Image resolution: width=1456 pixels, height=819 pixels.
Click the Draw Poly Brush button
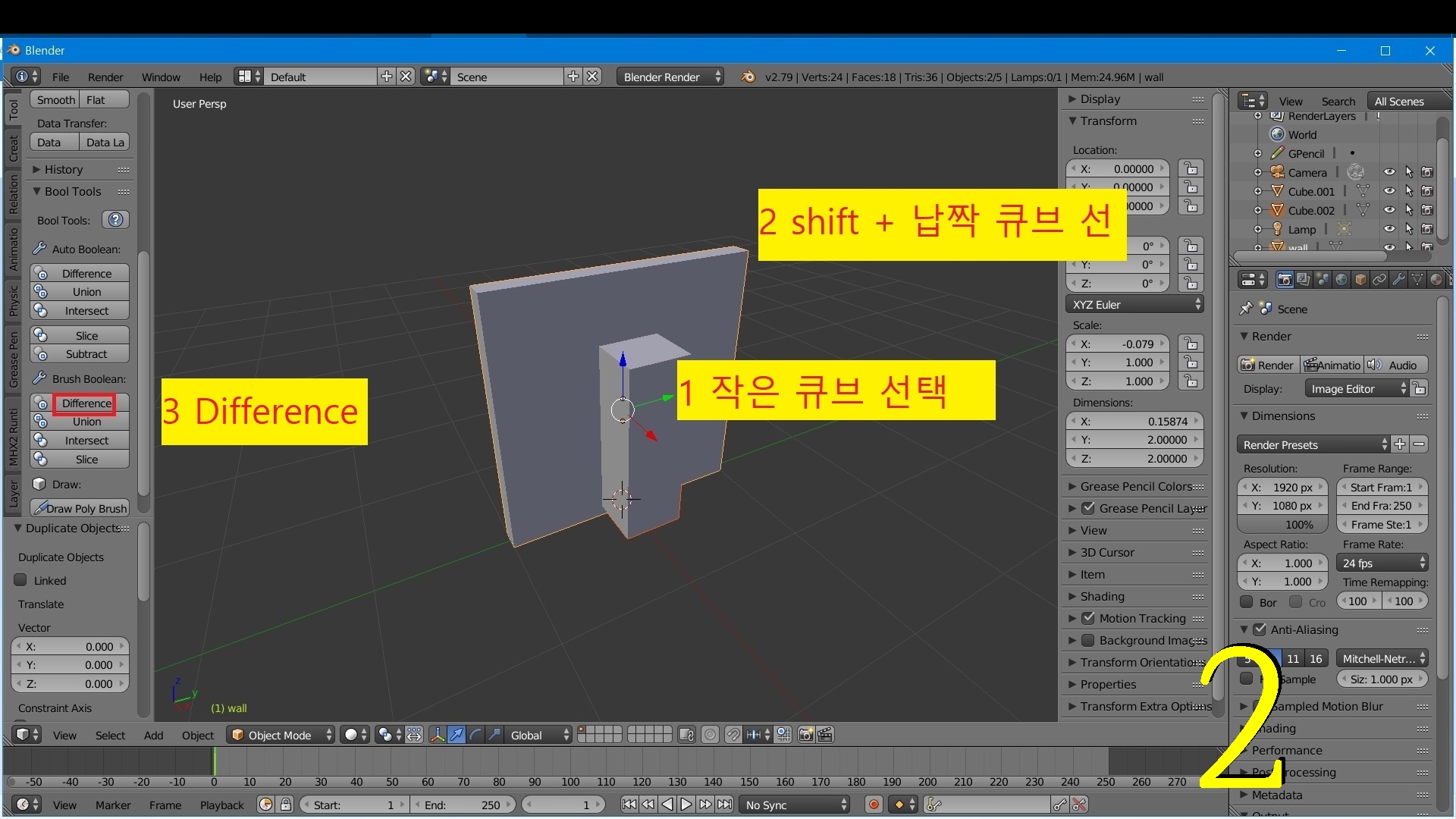click(x=80, y=508)
